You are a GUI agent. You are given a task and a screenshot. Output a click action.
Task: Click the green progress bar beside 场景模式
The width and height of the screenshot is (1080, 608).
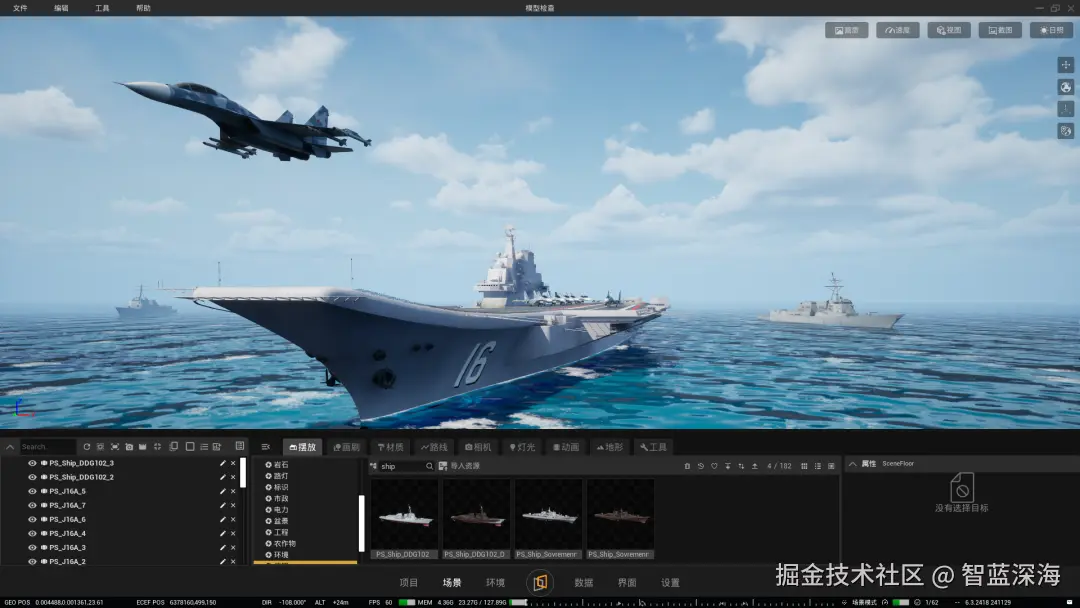(x=901, y=602)
